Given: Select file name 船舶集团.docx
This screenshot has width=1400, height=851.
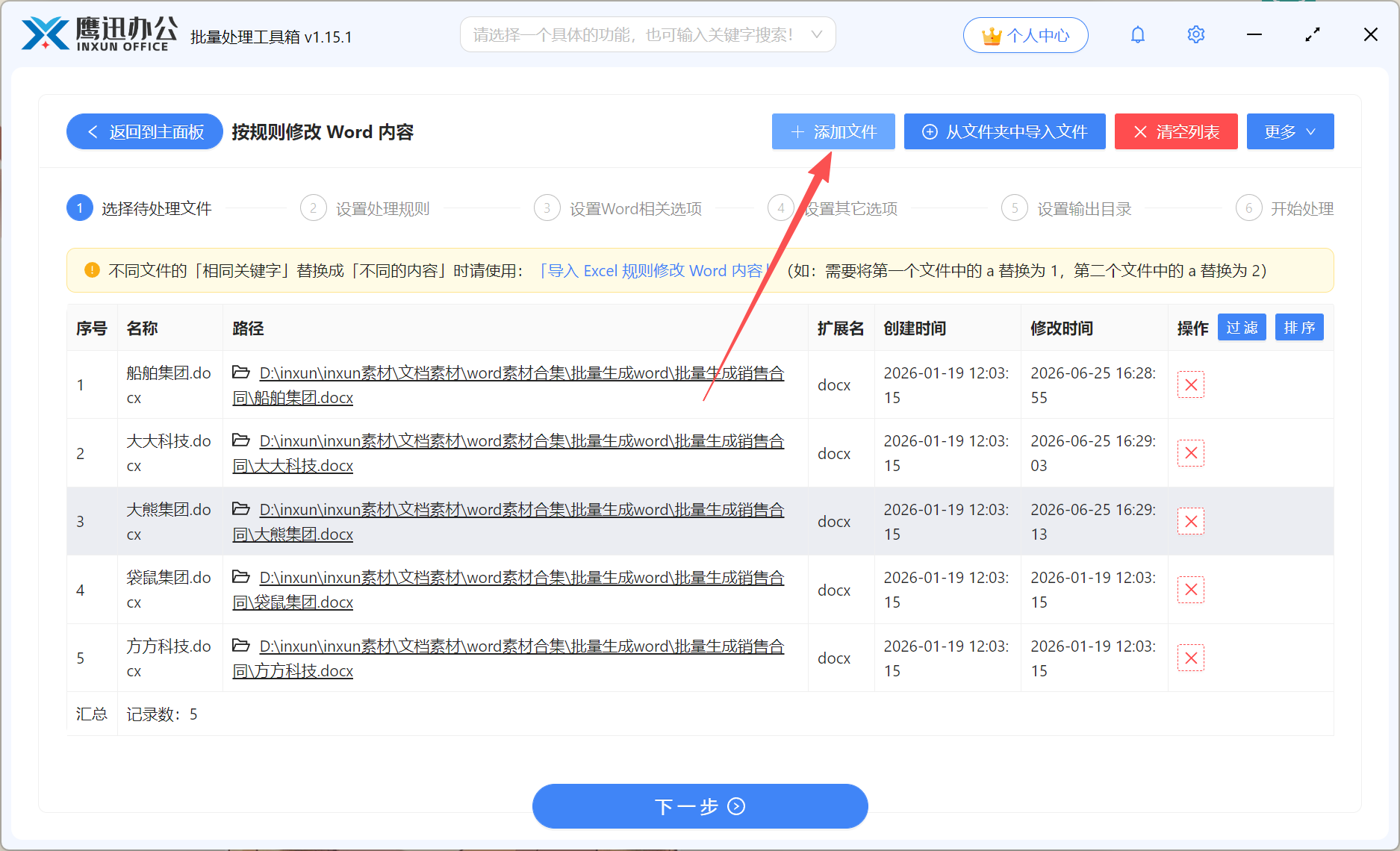Looking at the screenshot, I should tap(169, 385).
